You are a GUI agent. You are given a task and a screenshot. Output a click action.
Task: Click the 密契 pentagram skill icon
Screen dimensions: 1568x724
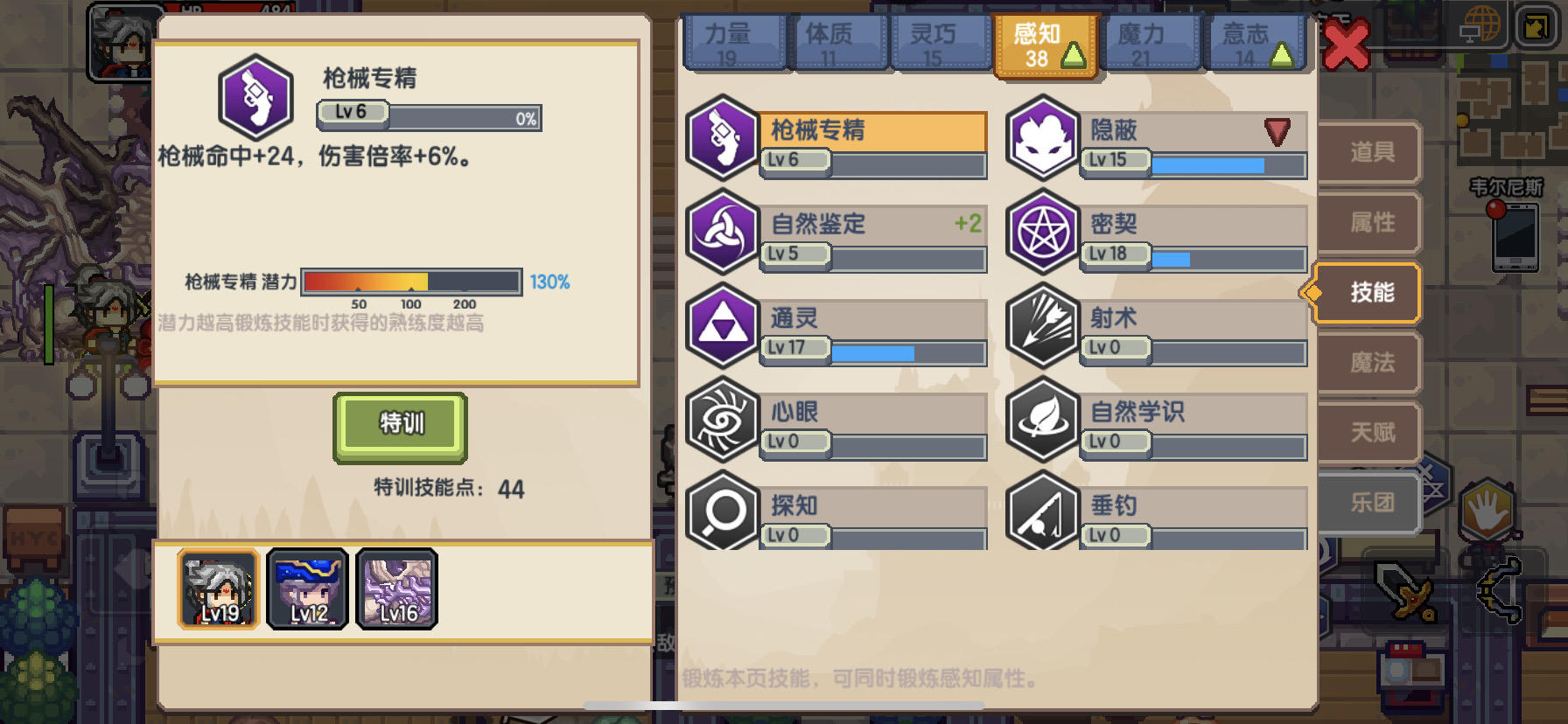1042,232
